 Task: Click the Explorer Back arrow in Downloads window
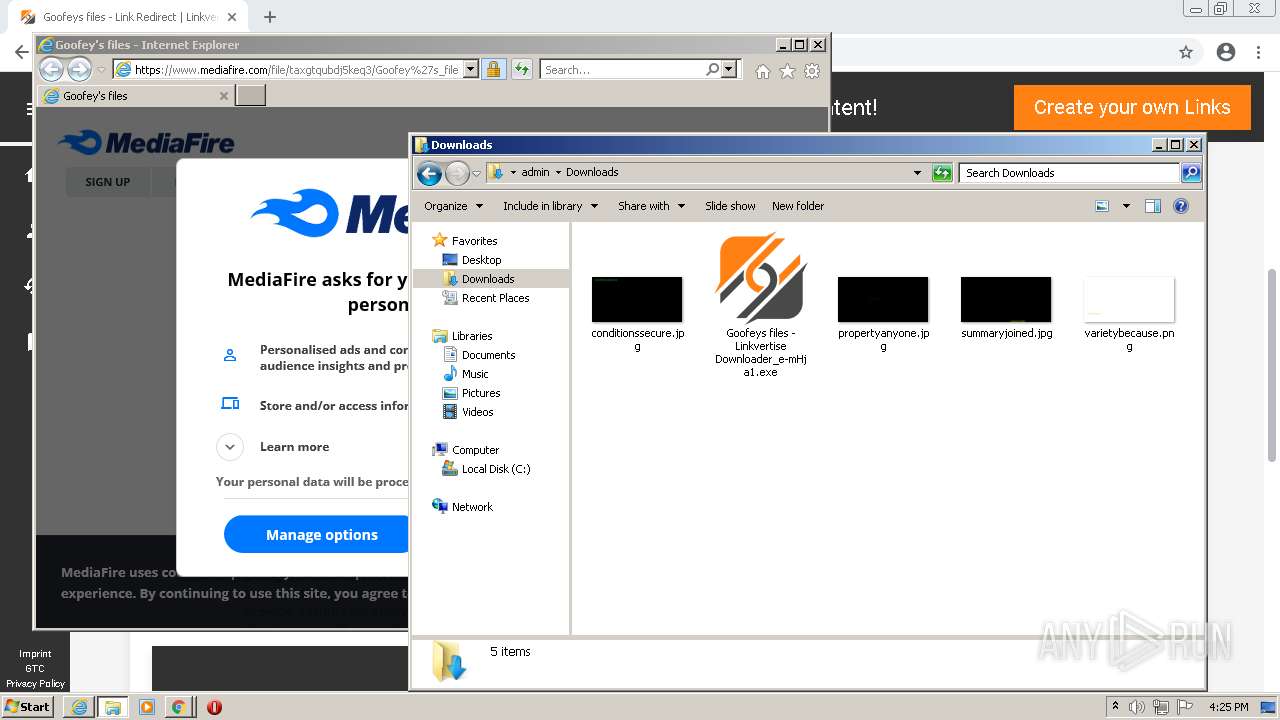click(x=429, y=173)
